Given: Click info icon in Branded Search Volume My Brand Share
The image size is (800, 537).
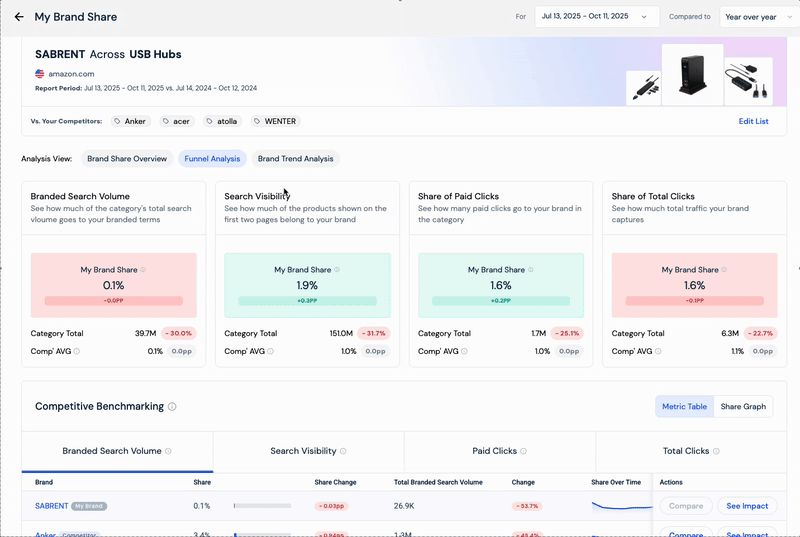Looking at the screenshot, I should pyautogui.click(x=143, y=270).
